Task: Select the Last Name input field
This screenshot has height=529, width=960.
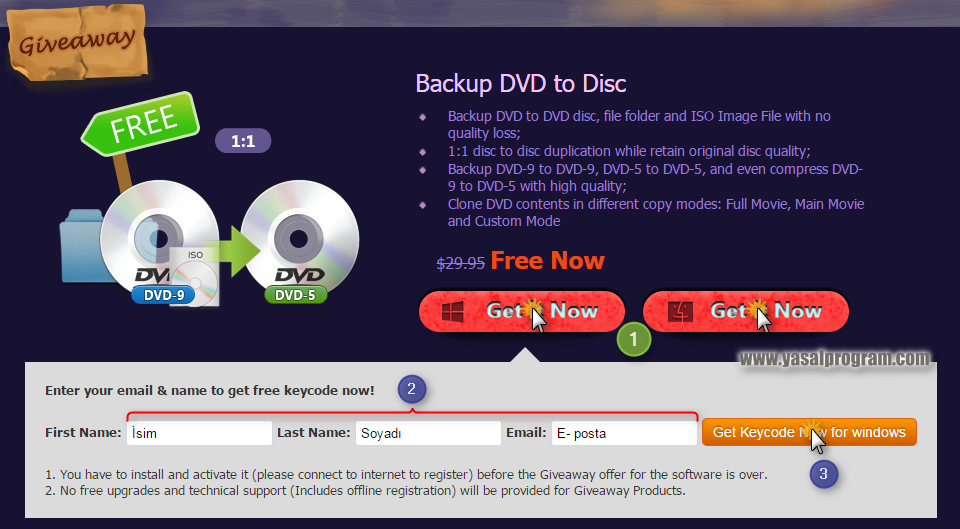Action: [x=428, y=433]
